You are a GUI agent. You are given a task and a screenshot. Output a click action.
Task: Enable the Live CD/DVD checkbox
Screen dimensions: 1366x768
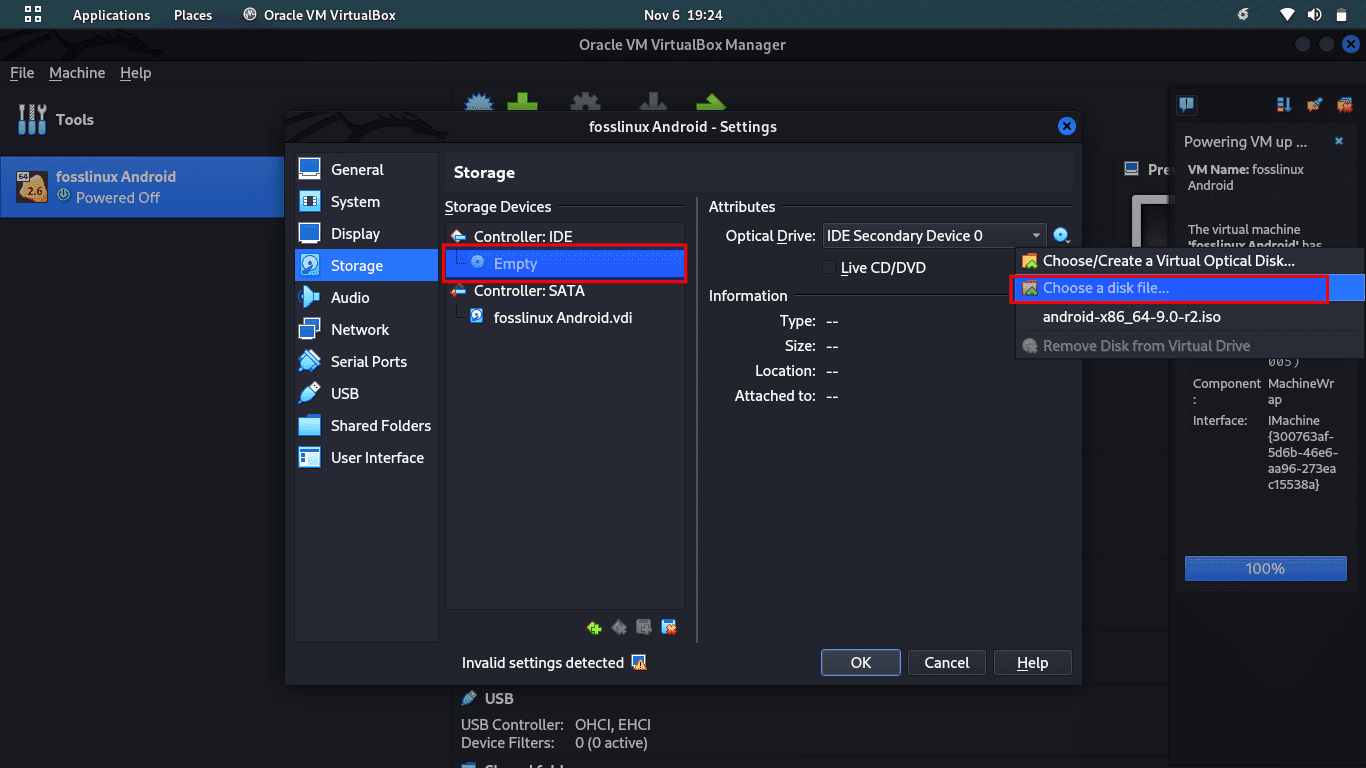pos(828,267)
